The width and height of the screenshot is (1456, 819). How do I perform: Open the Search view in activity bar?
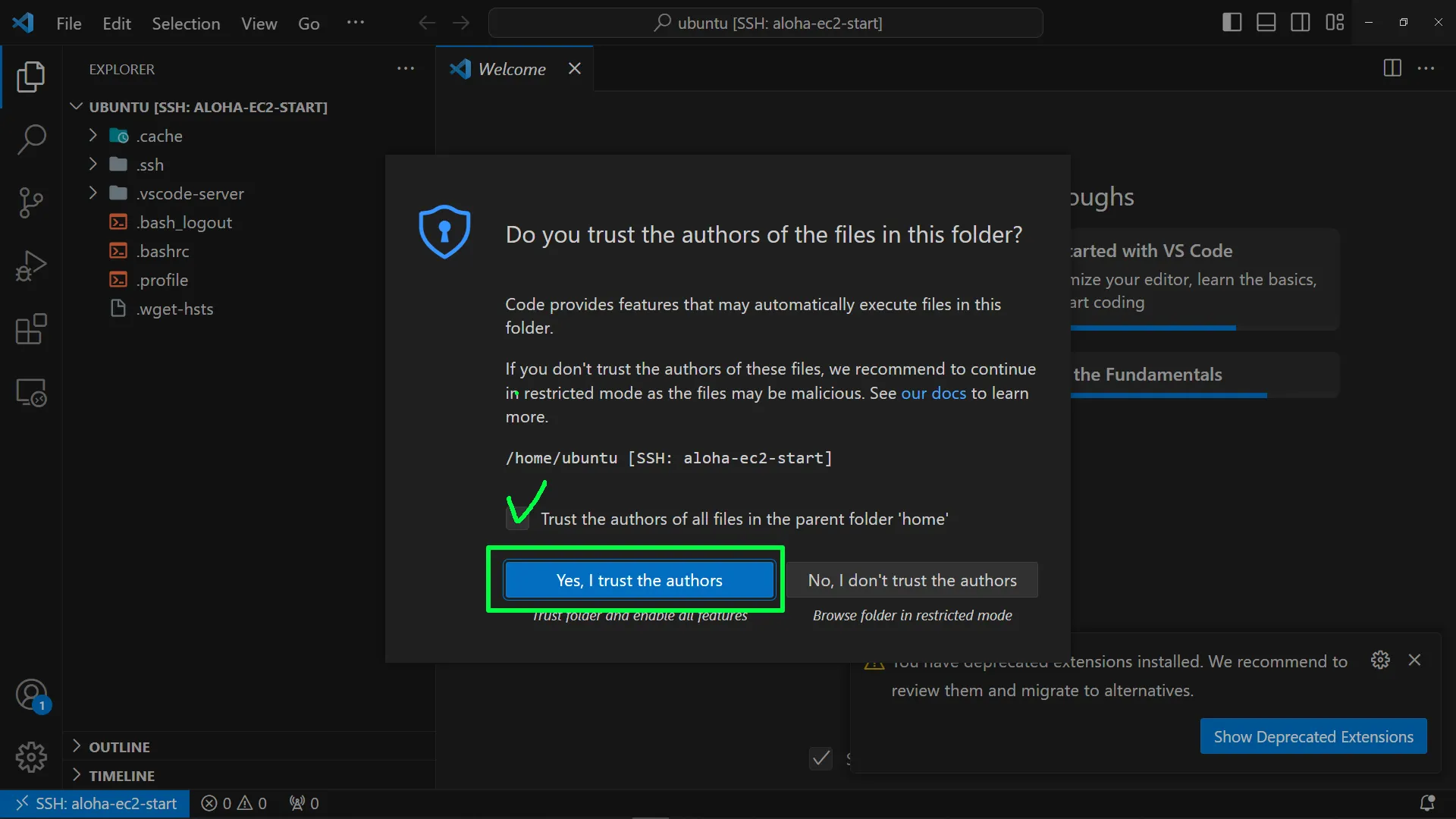point(31,140)
